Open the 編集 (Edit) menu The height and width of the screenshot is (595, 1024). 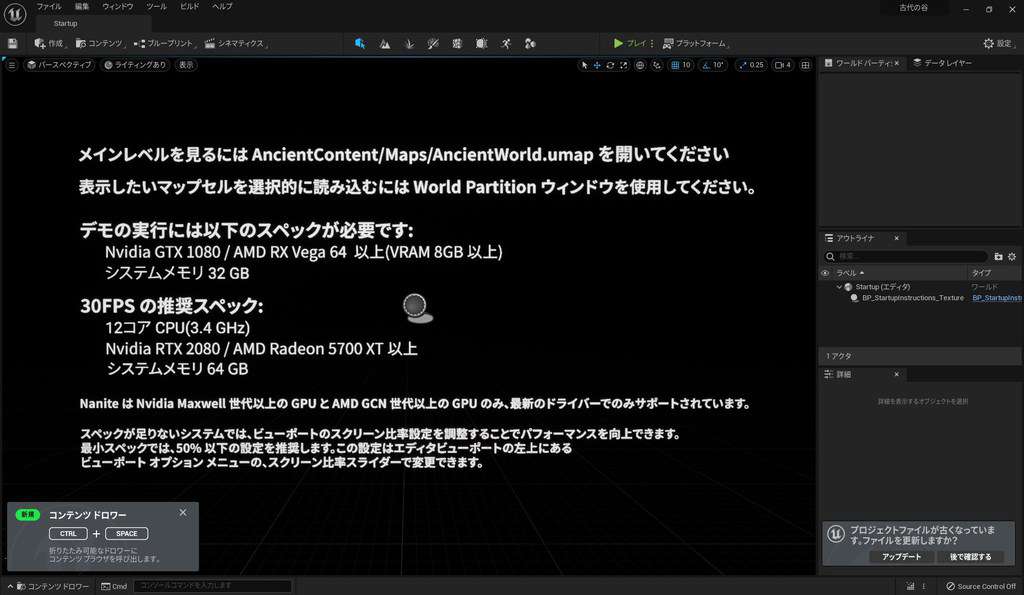pyautogui.click(x=82, y=7)
